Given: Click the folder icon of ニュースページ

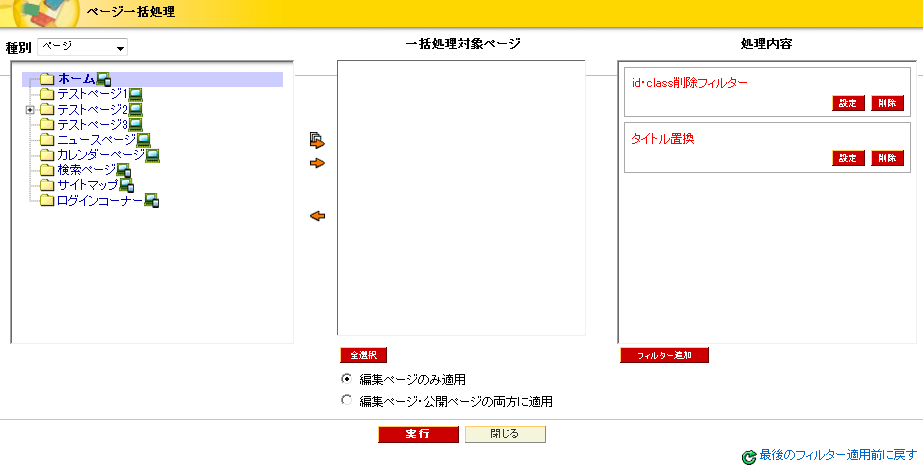Looking at the screenshot, I should coord(47,140).
